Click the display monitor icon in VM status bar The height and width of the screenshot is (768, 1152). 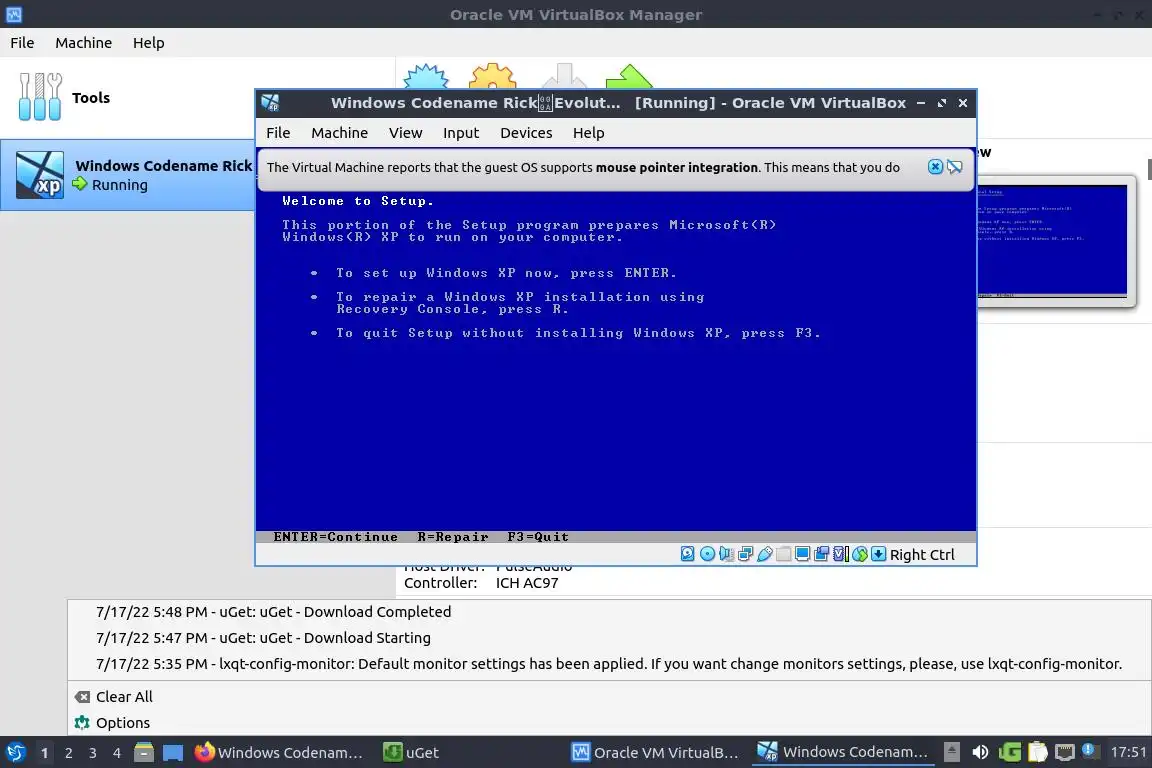tap(802, 554)
